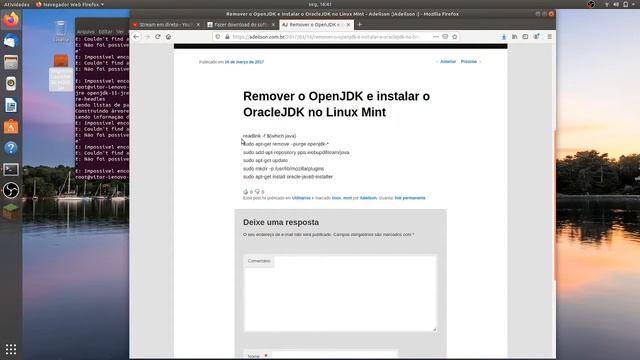The image size is (640, 360).
Task: Open the system status menu icons
Action: pos(620,4)
